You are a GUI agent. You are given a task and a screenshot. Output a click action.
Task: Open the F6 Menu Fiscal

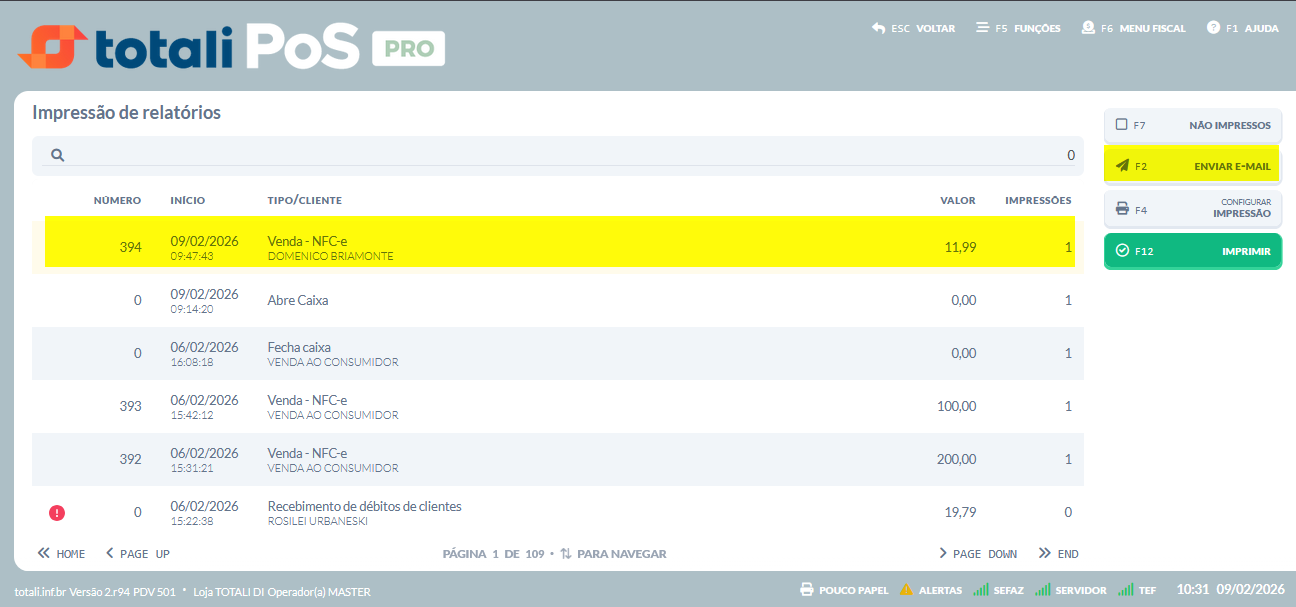click(x=1133, y=28)
